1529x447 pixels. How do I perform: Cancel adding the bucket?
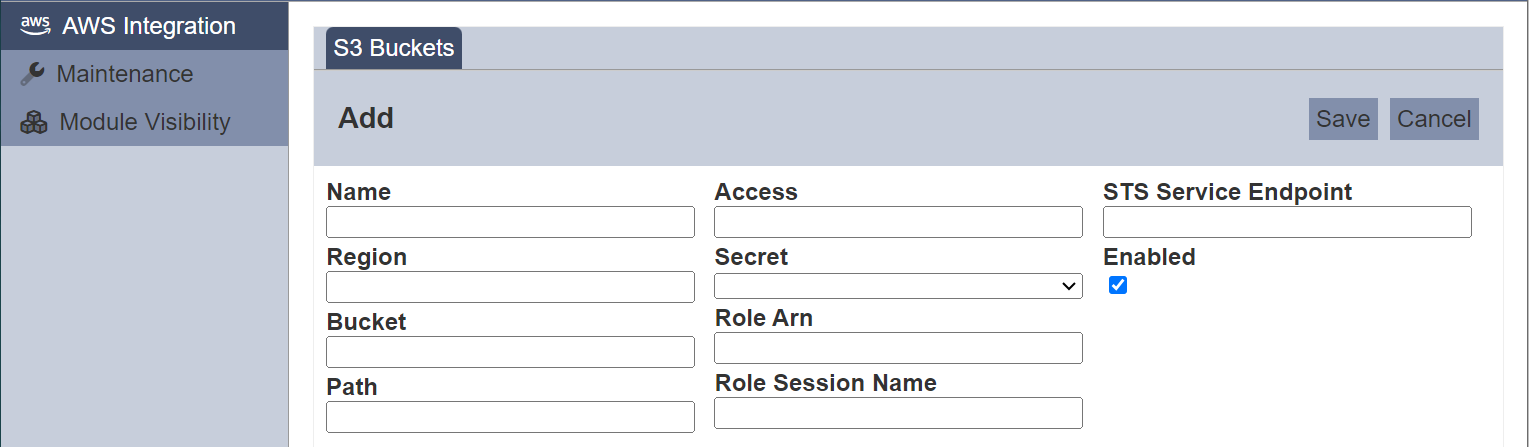point(1434,119)
